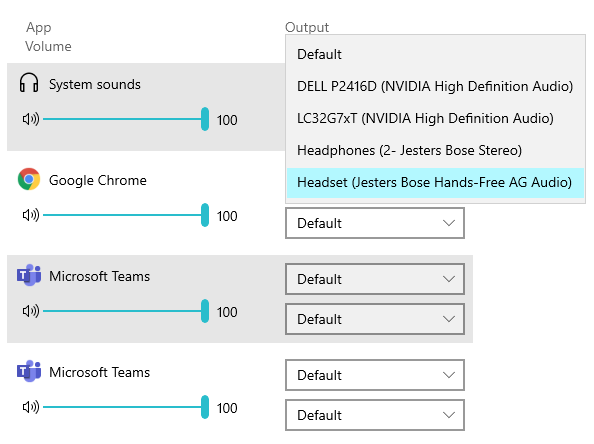
Task: Open second Microsoft Teams output dropdown
Action: pyautogui.click(x=375, y=375)
